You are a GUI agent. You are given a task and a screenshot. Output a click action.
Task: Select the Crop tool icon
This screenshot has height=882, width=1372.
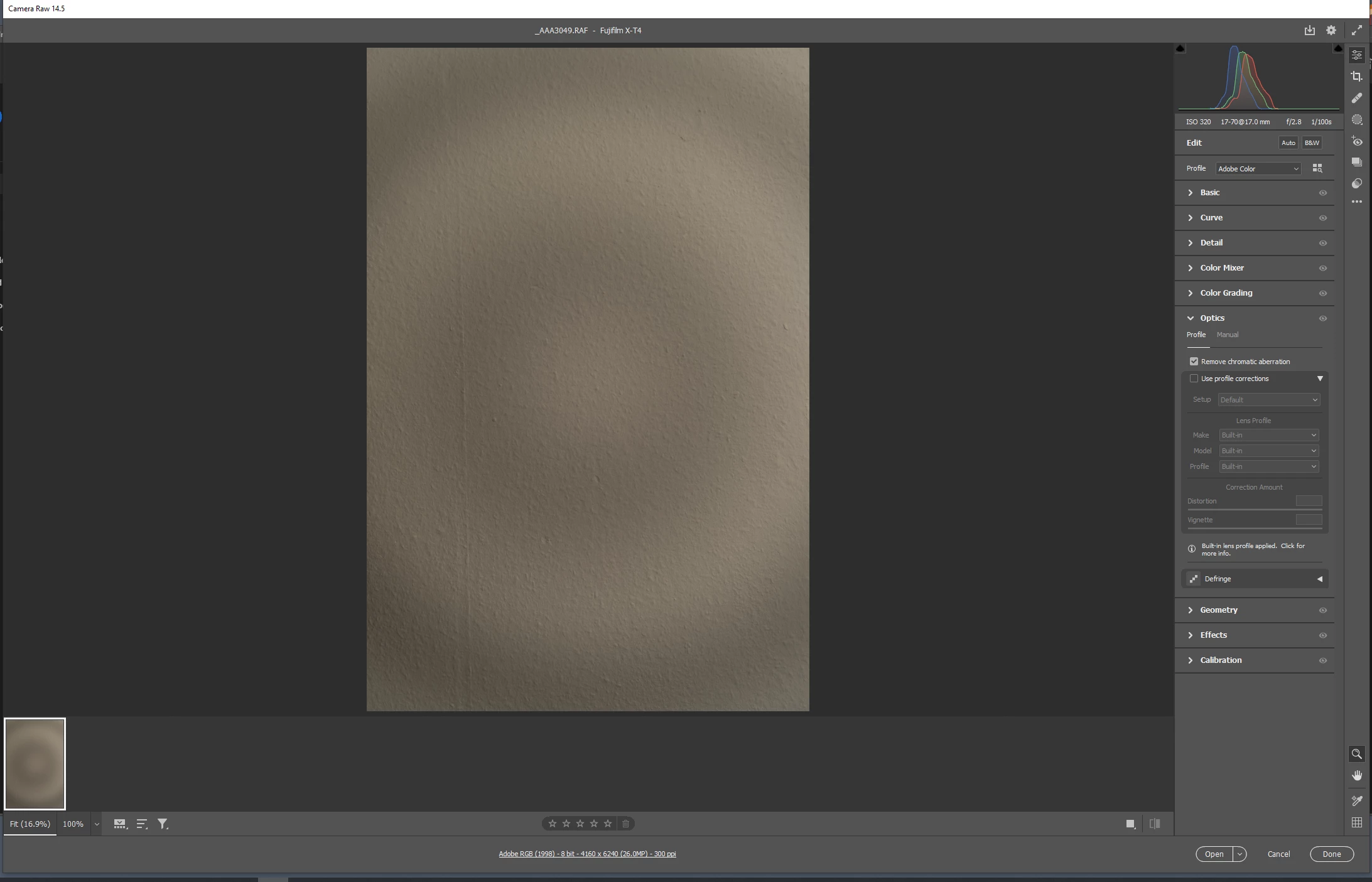pos(1357,77)
